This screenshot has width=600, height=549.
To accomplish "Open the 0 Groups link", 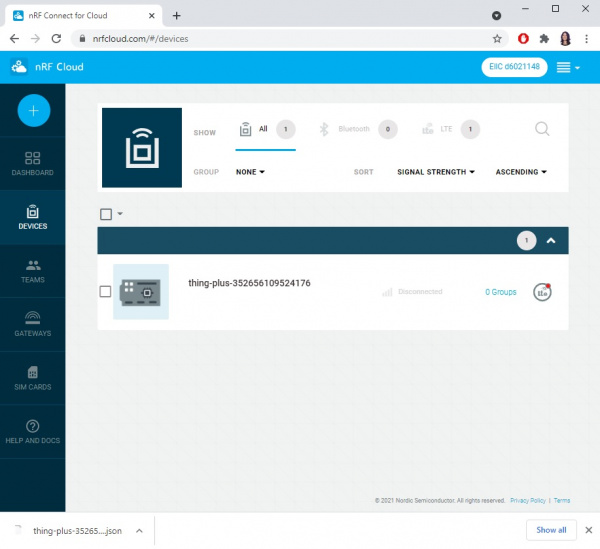I will (x=501, y=292).
